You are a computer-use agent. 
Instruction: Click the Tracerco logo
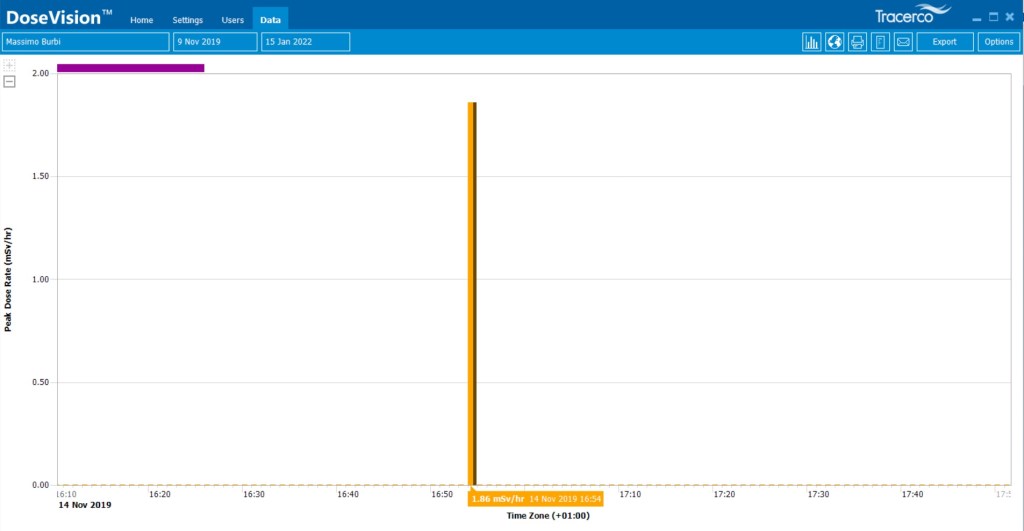click(903, 17)
